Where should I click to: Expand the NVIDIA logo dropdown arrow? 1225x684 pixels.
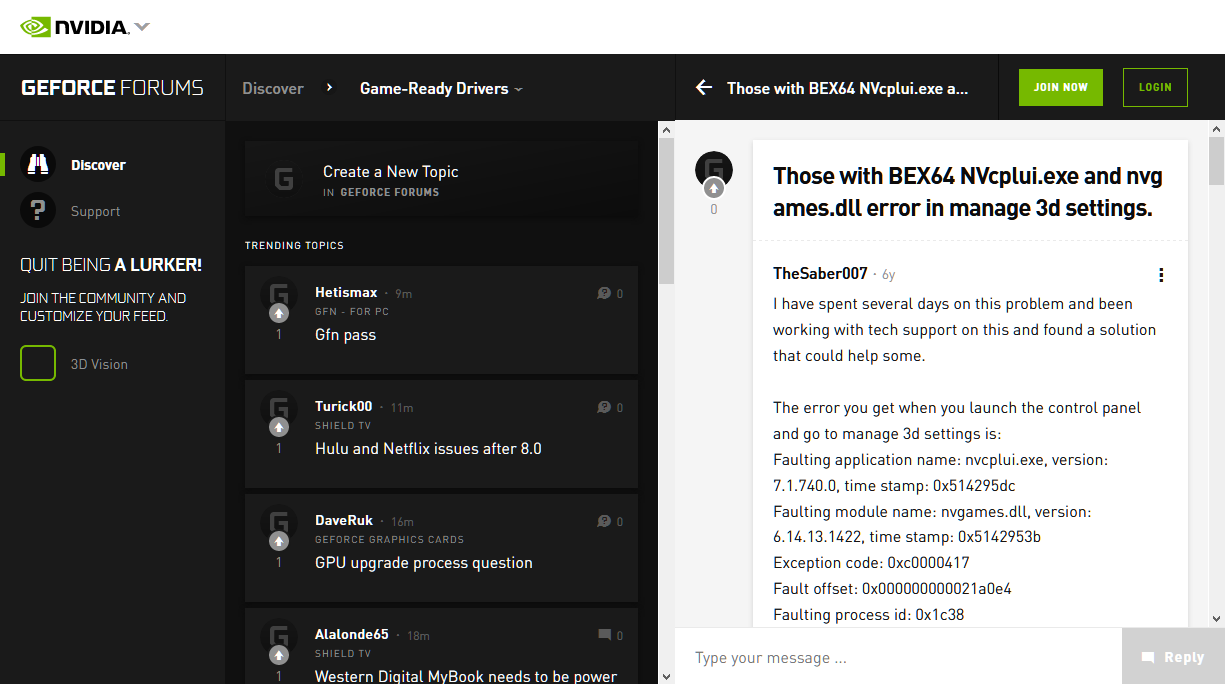tap(142, 27)
